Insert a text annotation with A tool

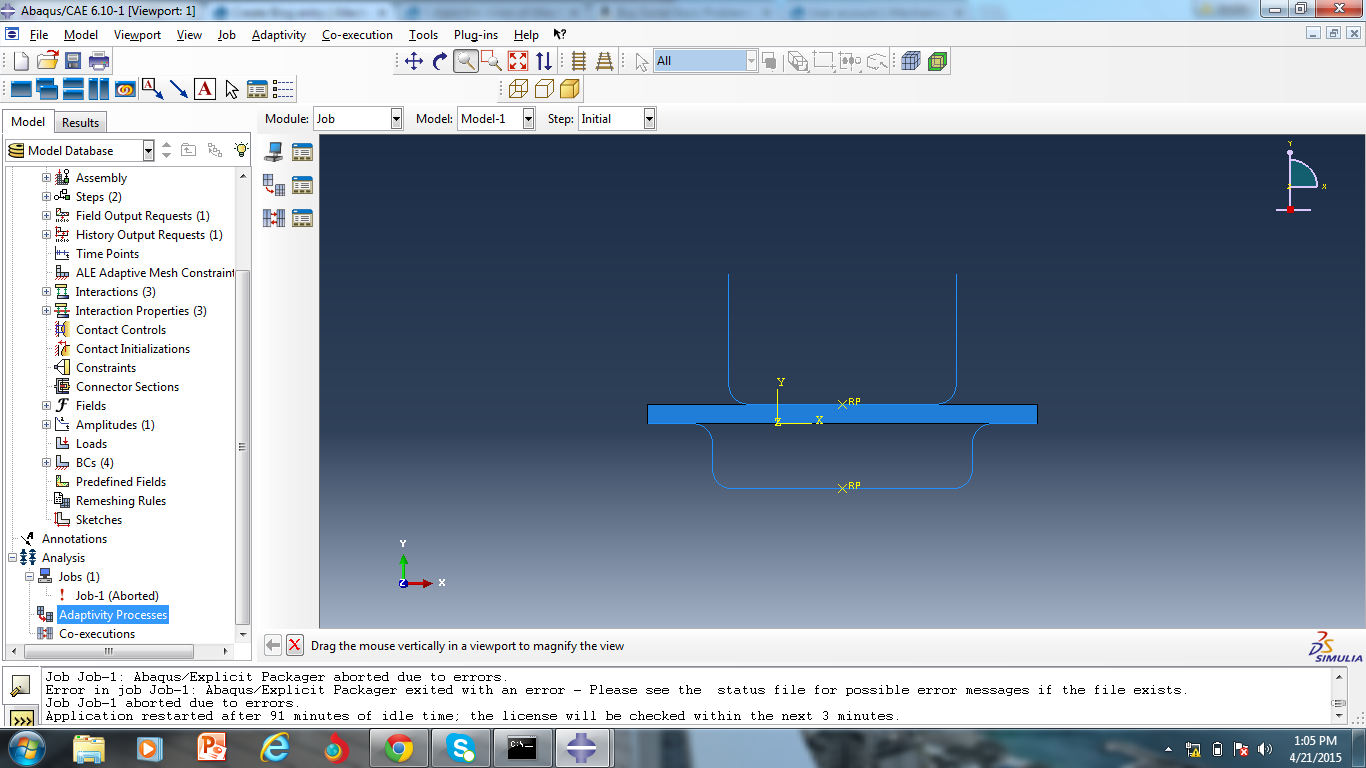pos(205,89)
